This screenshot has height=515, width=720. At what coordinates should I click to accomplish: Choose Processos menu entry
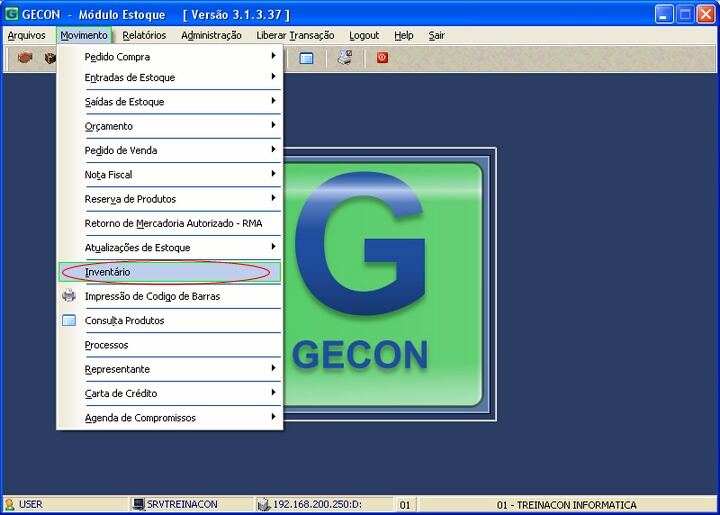coord(107,345)
